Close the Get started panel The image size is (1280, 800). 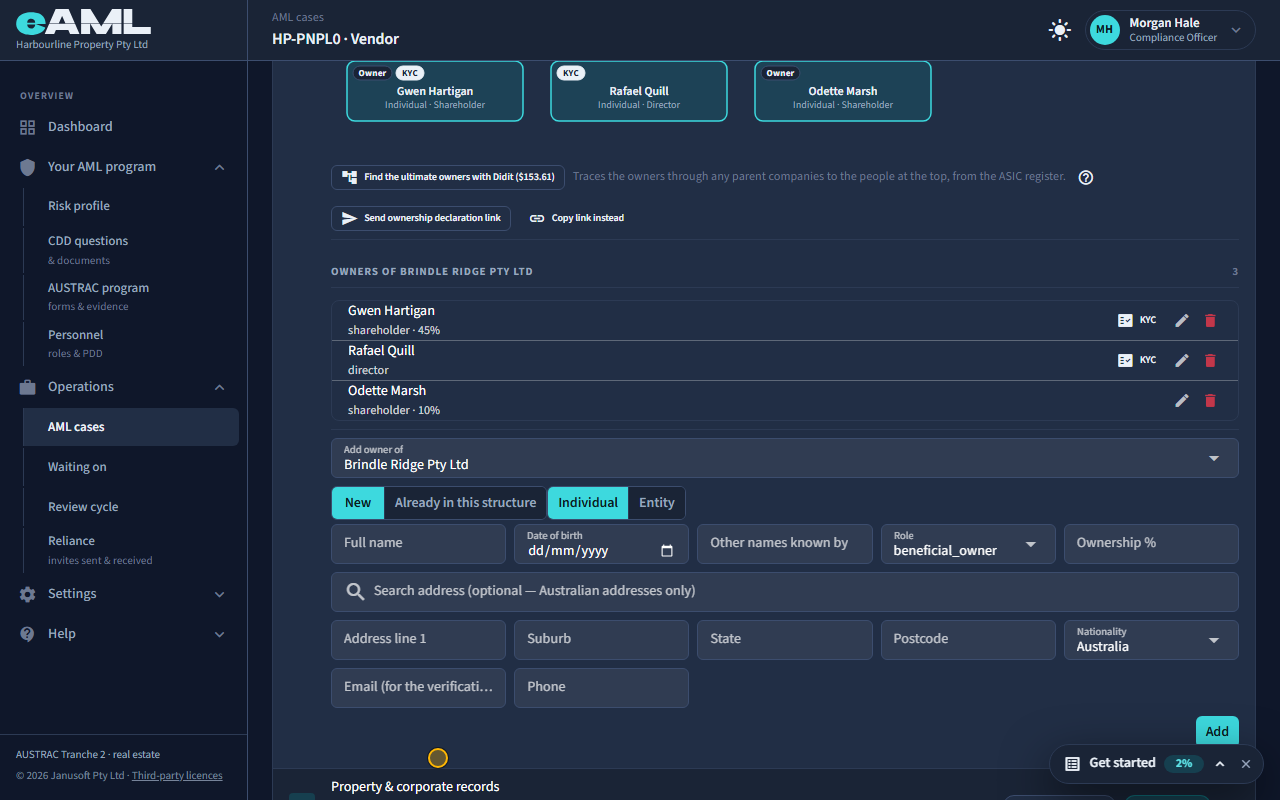1246,764
